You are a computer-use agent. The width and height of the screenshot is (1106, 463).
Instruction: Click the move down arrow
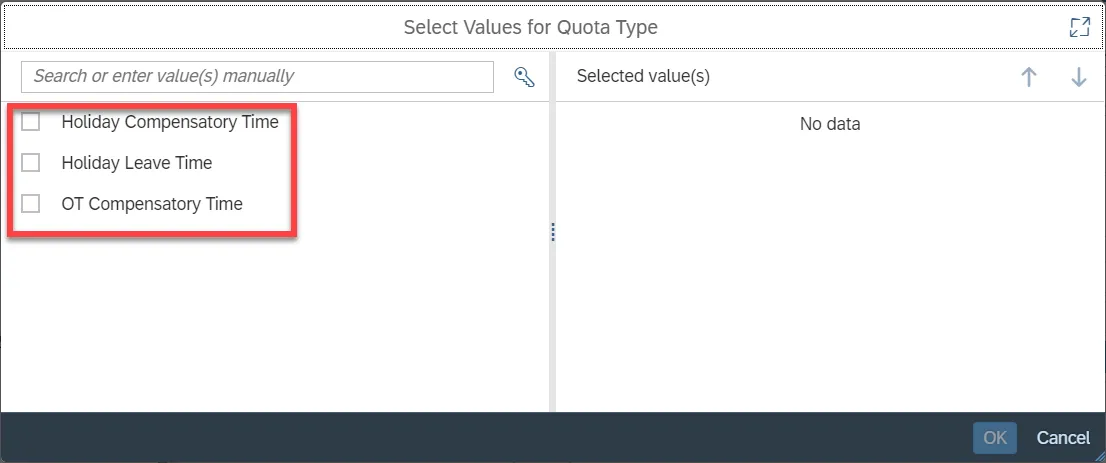1078,77
